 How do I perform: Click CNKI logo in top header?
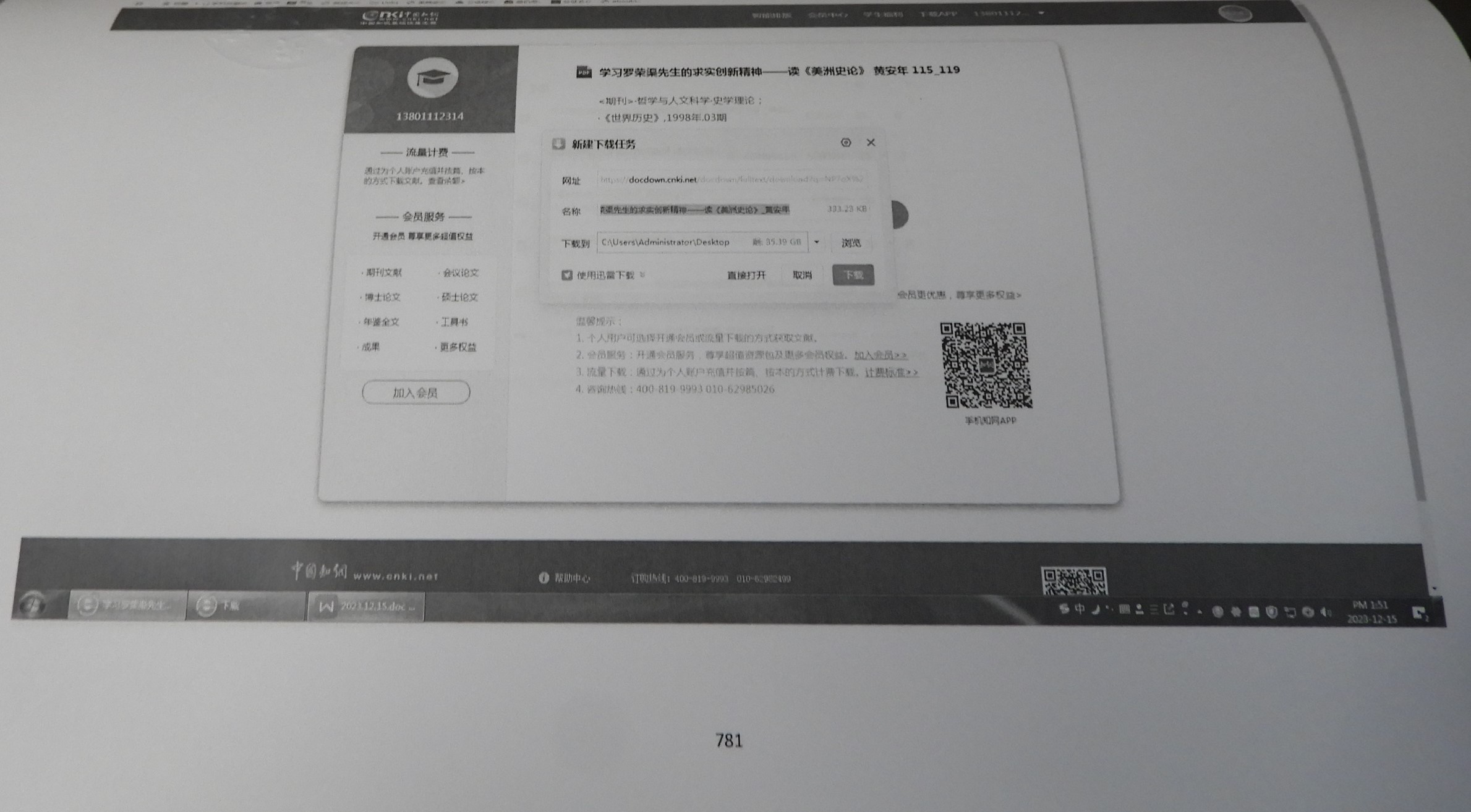pos(401,17)
